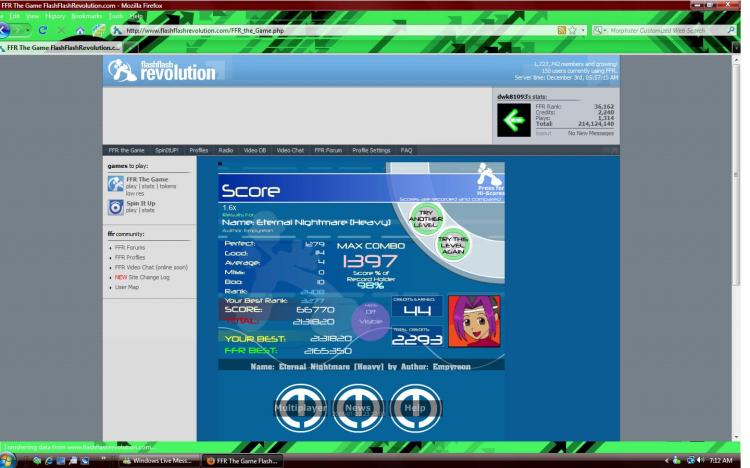Go to the home page icon
This screenshot has width=750, height=468.
[80, 31]
